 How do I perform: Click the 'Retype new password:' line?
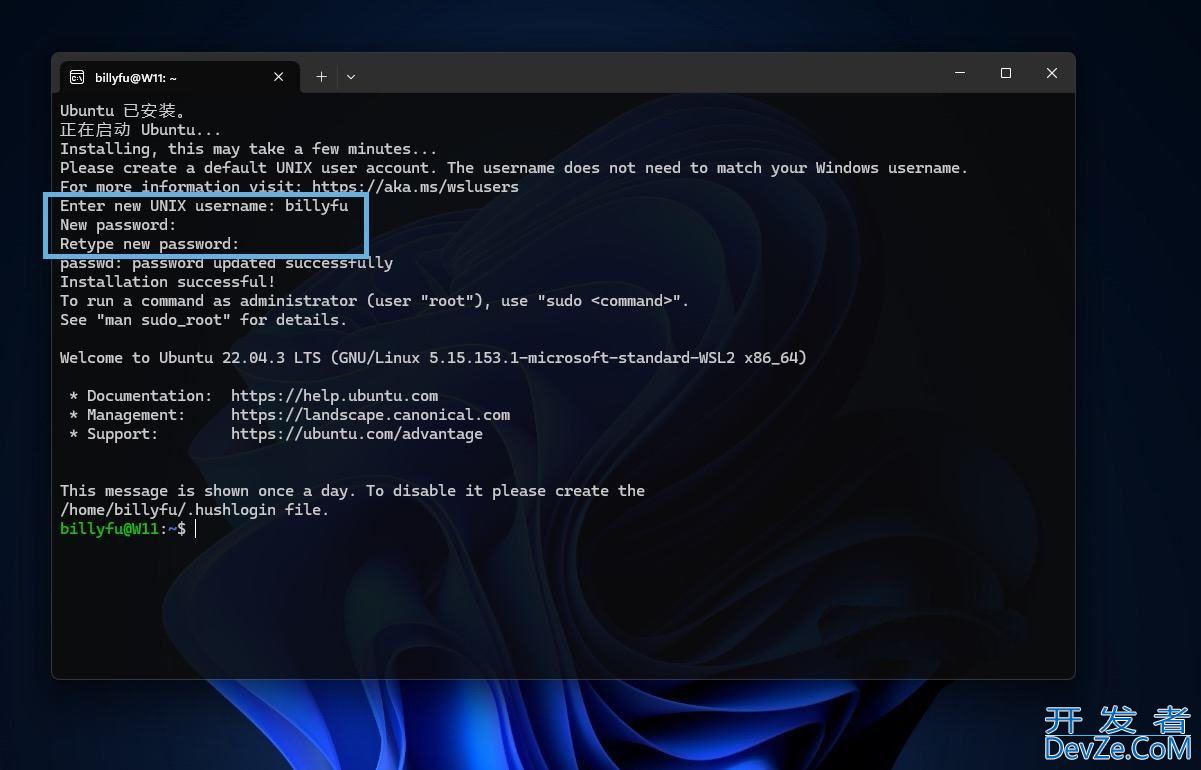tap(150, 244)
